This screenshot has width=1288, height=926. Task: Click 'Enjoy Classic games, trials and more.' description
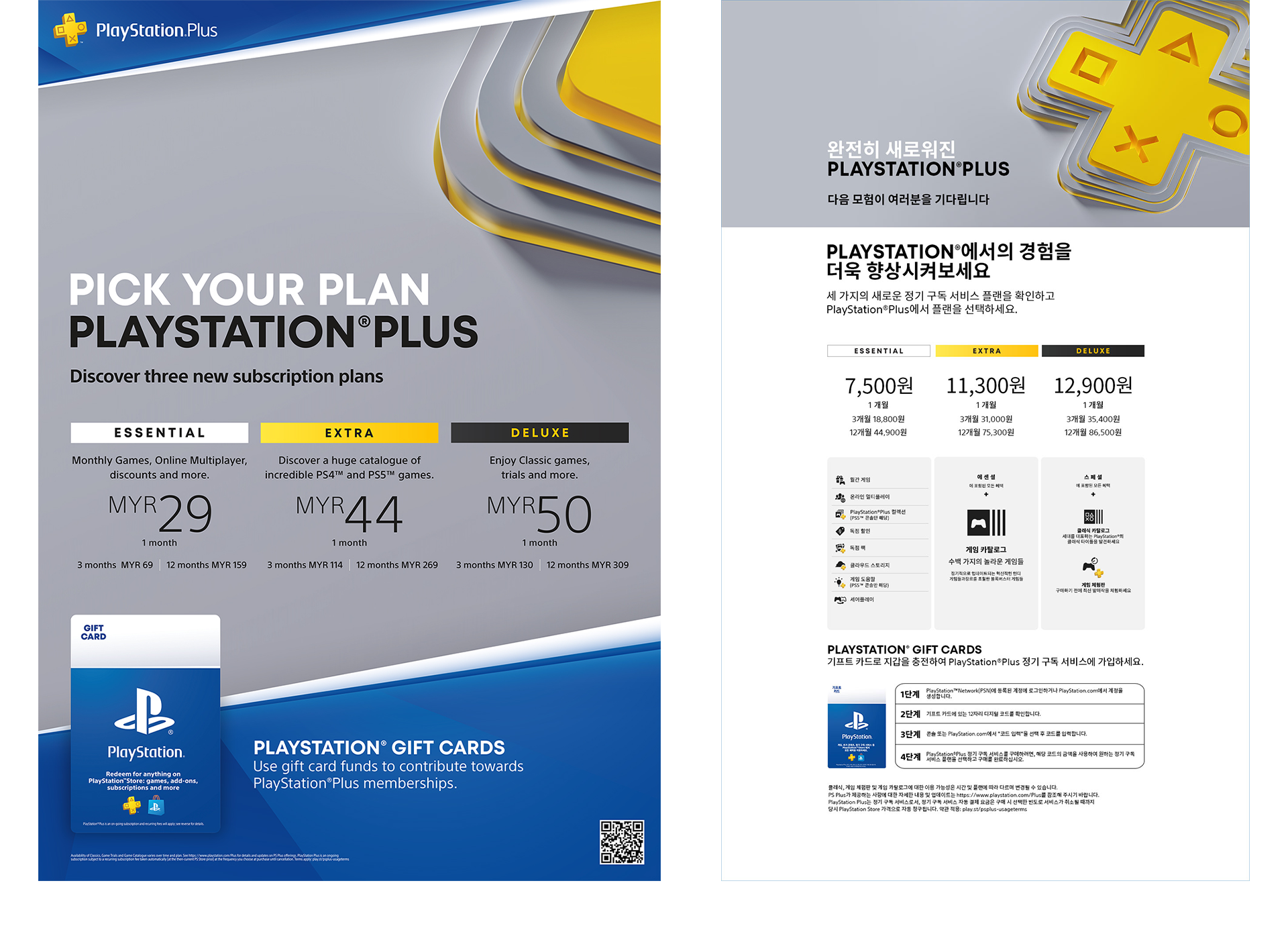(x=540, y=468)
